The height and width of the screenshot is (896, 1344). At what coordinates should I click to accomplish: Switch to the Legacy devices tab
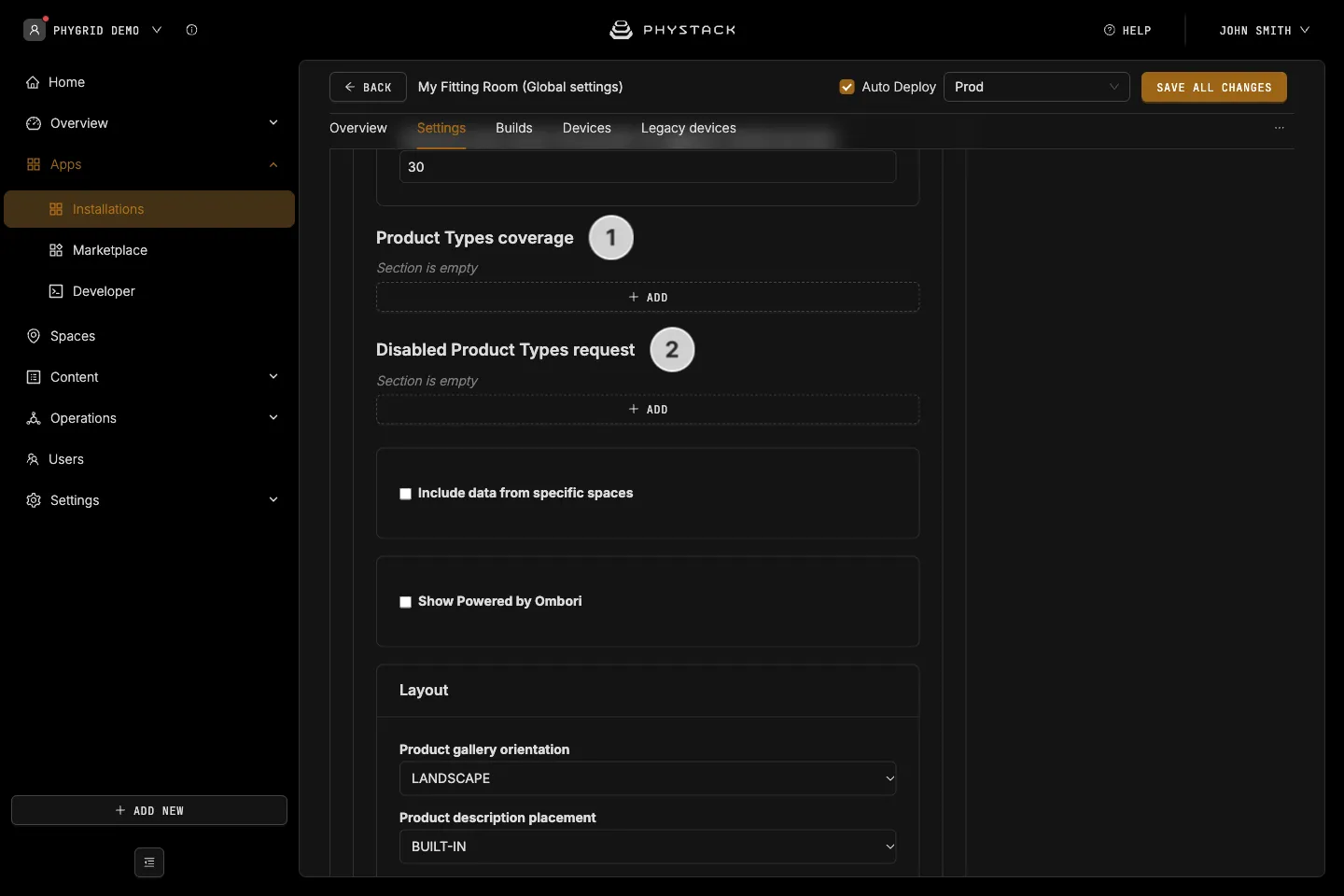click(x=689, y=128)
